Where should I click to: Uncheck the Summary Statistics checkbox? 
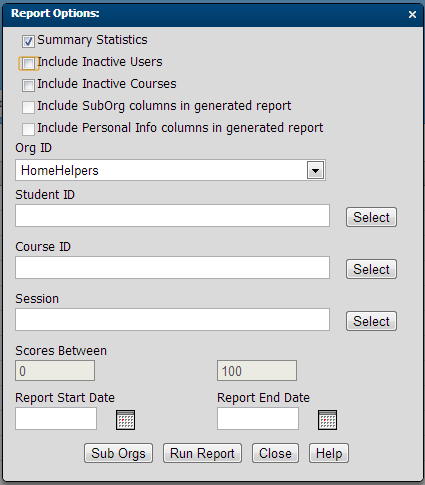pyautogui.click(x=28, y=41)
